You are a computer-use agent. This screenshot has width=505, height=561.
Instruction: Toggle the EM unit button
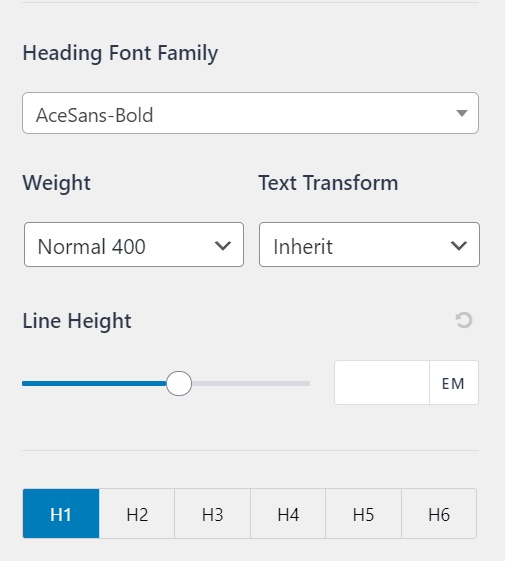coord(453,382)
